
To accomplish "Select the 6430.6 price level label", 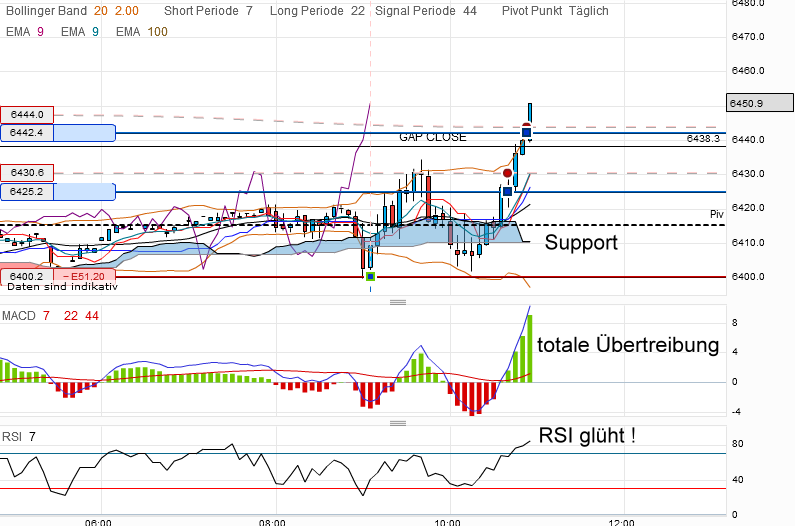I will point(27,173).
